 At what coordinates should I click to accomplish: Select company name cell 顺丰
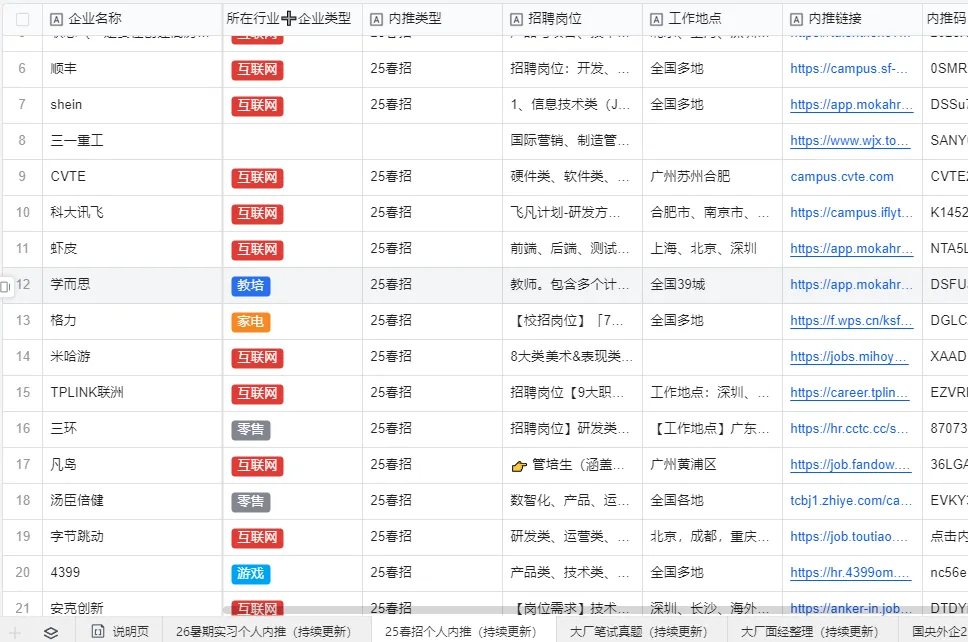pos(132,69)
